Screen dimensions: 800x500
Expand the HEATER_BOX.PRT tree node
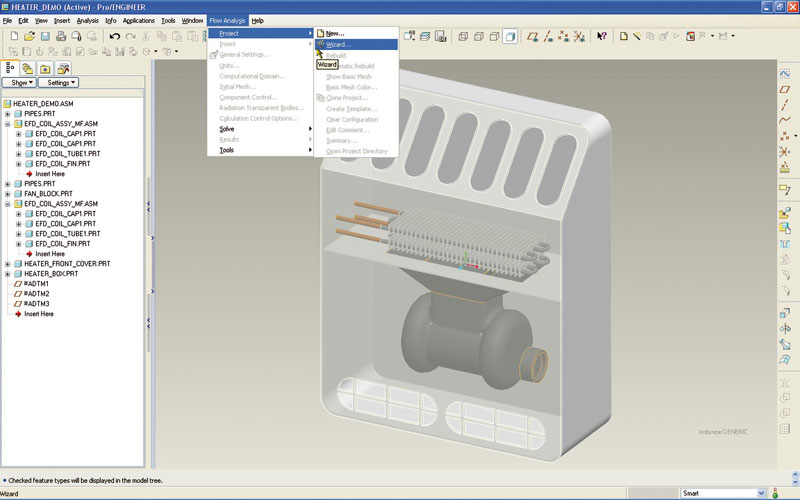coord(7,274)
